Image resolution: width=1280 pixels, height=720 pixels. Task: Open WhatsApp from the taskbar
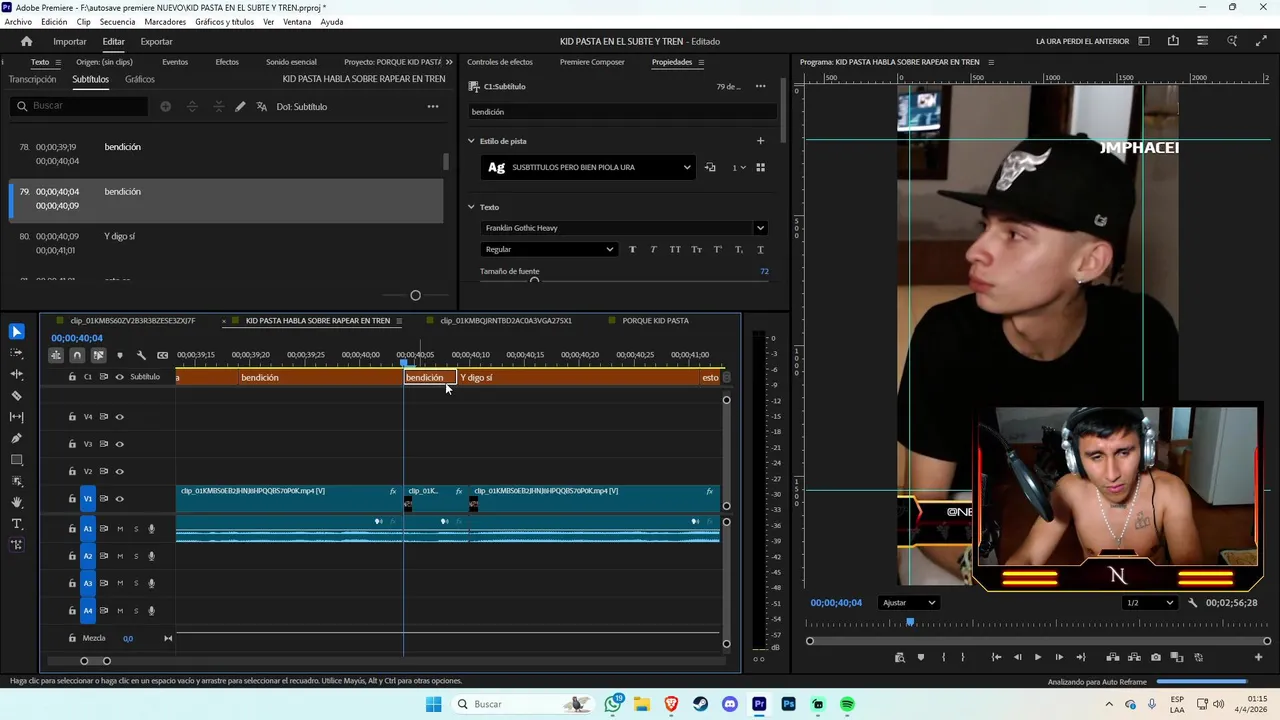click(613, 704)
